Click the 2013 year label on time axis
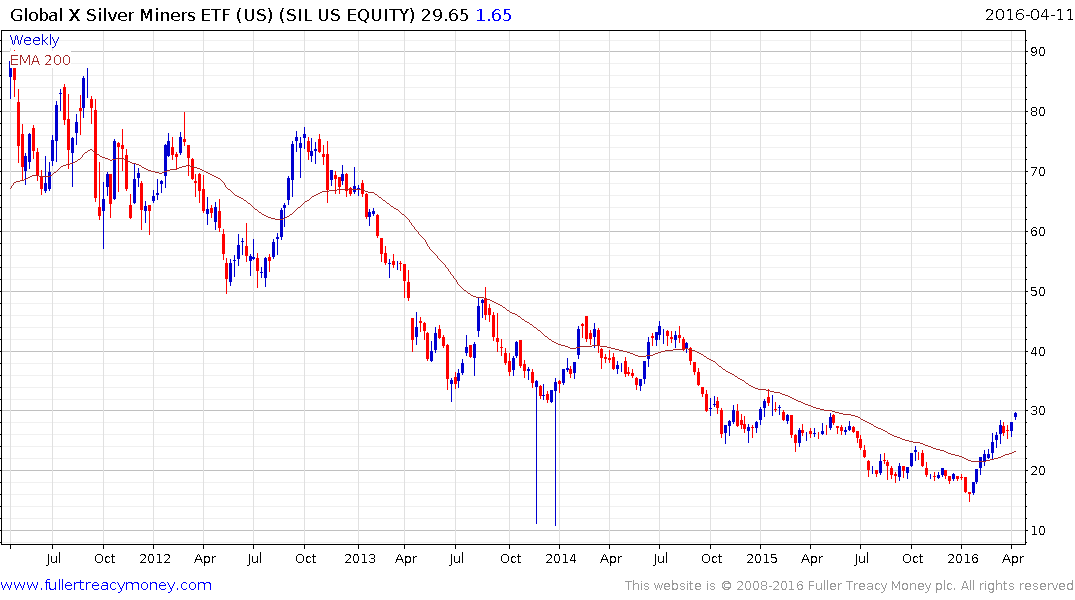The width and height of the screenshot is (1075, 600). [x=360, y=558]
